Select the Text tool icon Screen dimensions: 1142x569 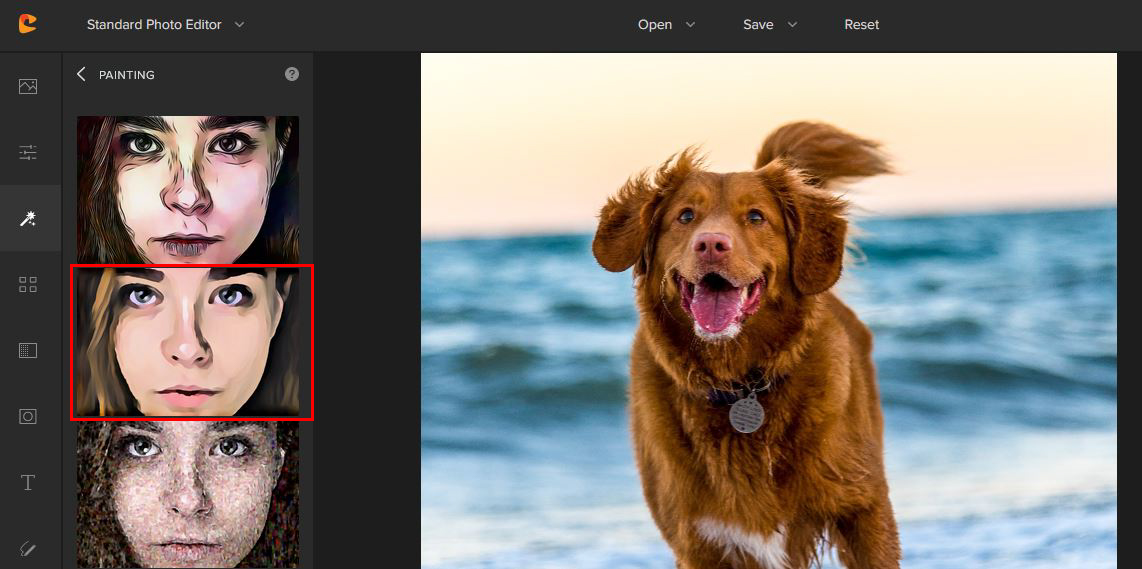click(28, 483)
